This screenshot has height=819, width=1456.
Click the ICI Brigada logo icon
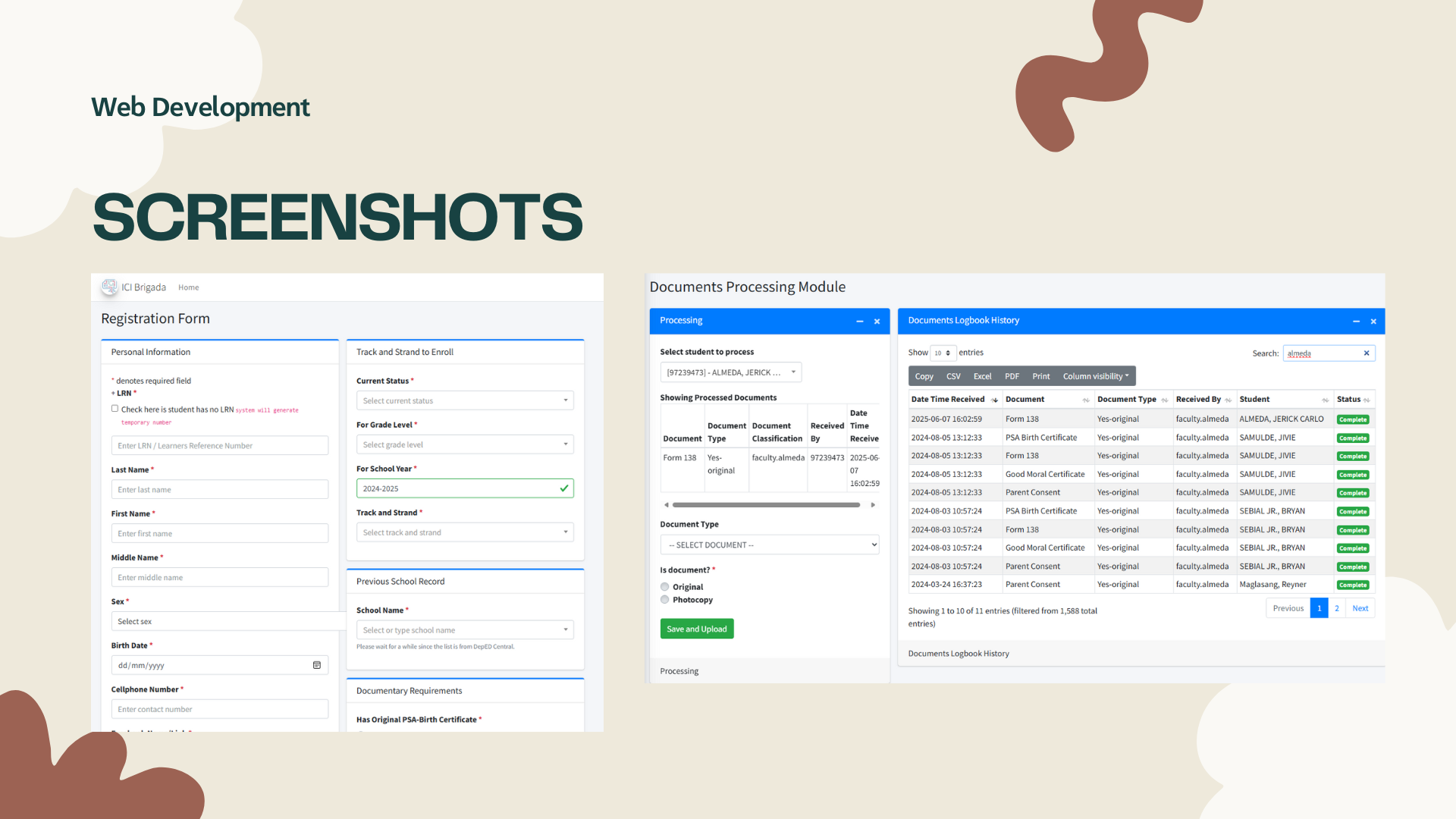109,287
